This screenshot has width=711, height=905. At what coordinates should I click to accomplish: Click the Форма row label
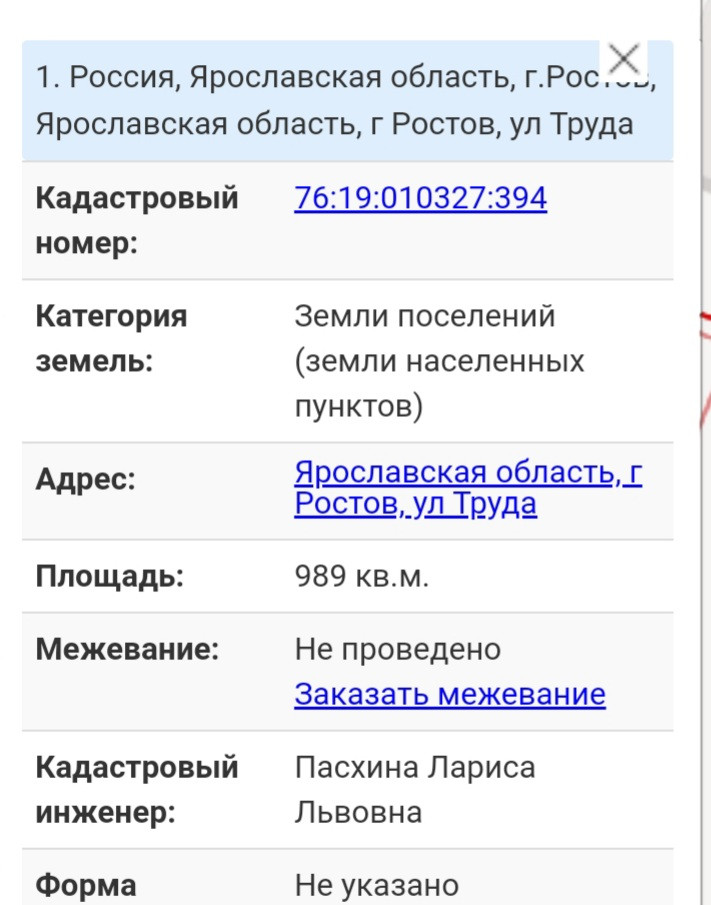click(x=86, y=885)
